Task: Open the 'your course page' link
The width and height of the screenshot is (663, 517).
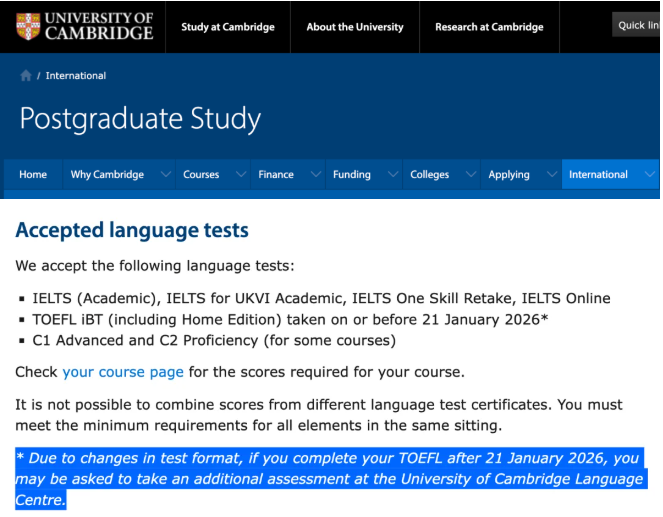Action: [123, 372]
